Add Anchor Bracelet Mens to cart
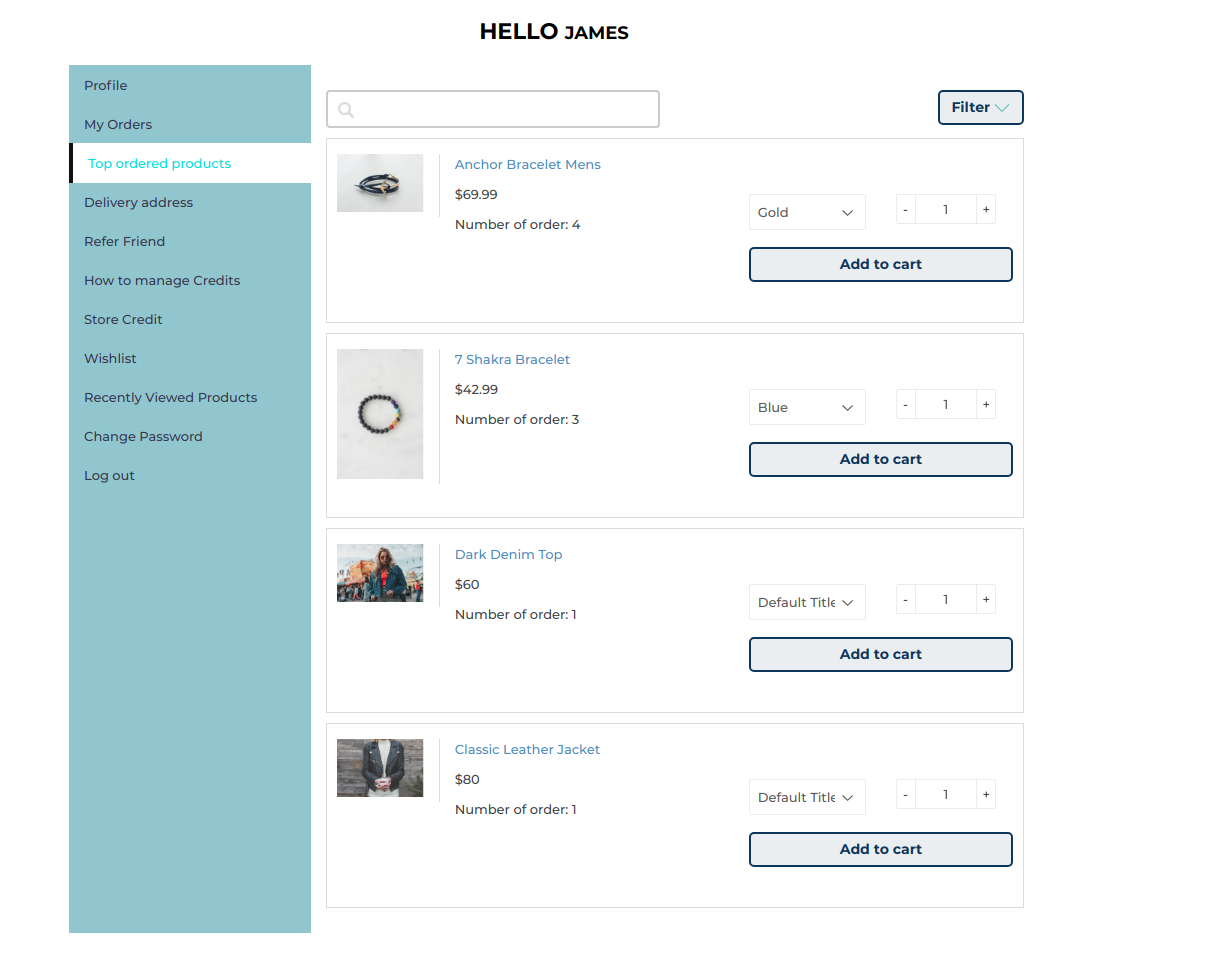1218x970 pixels. pyautogui.click(x=880, y=265)
